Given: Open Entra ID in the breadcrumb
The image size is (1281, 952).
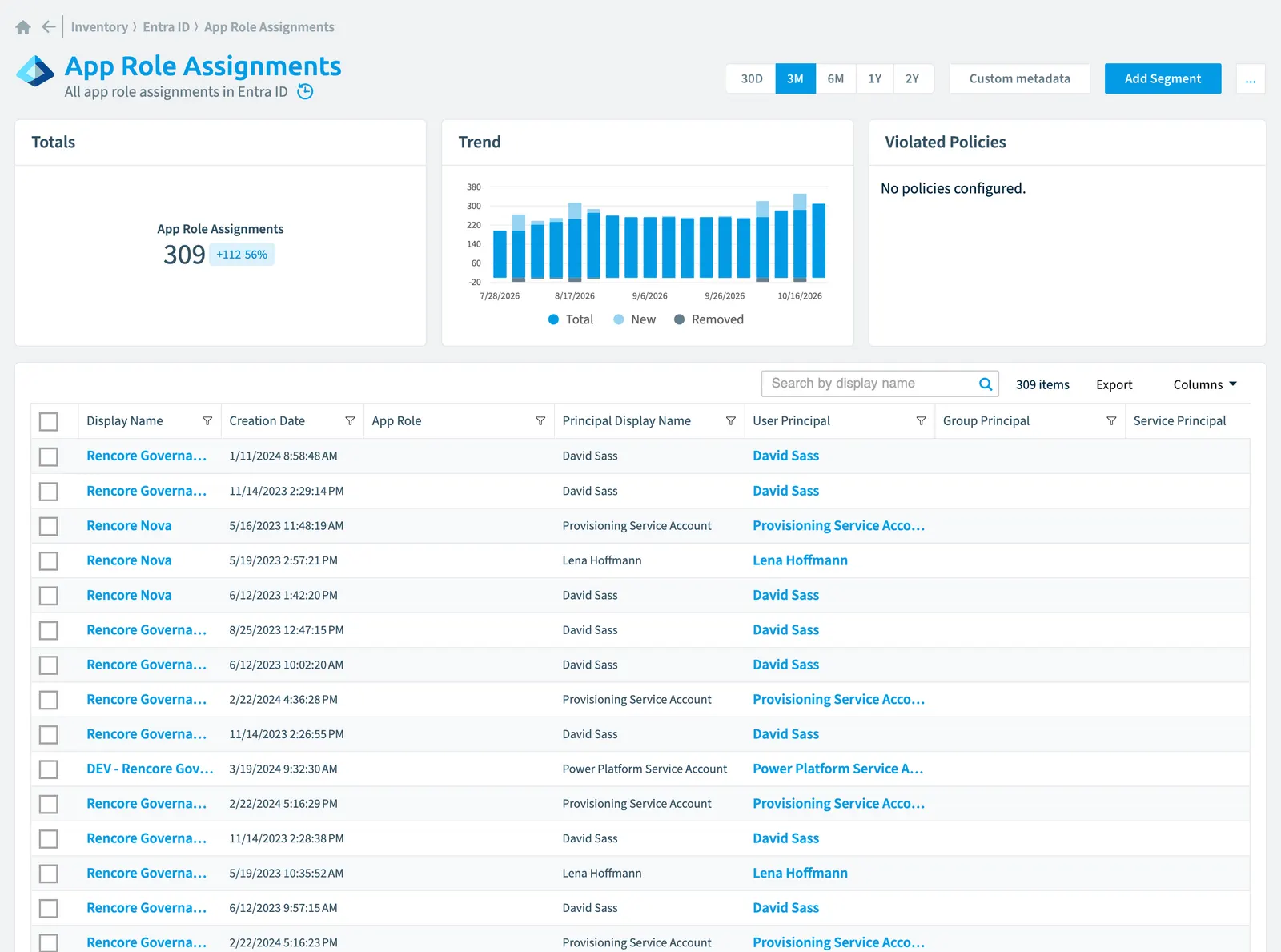Looking at the screenshot, I should click(x=166, y=27).
